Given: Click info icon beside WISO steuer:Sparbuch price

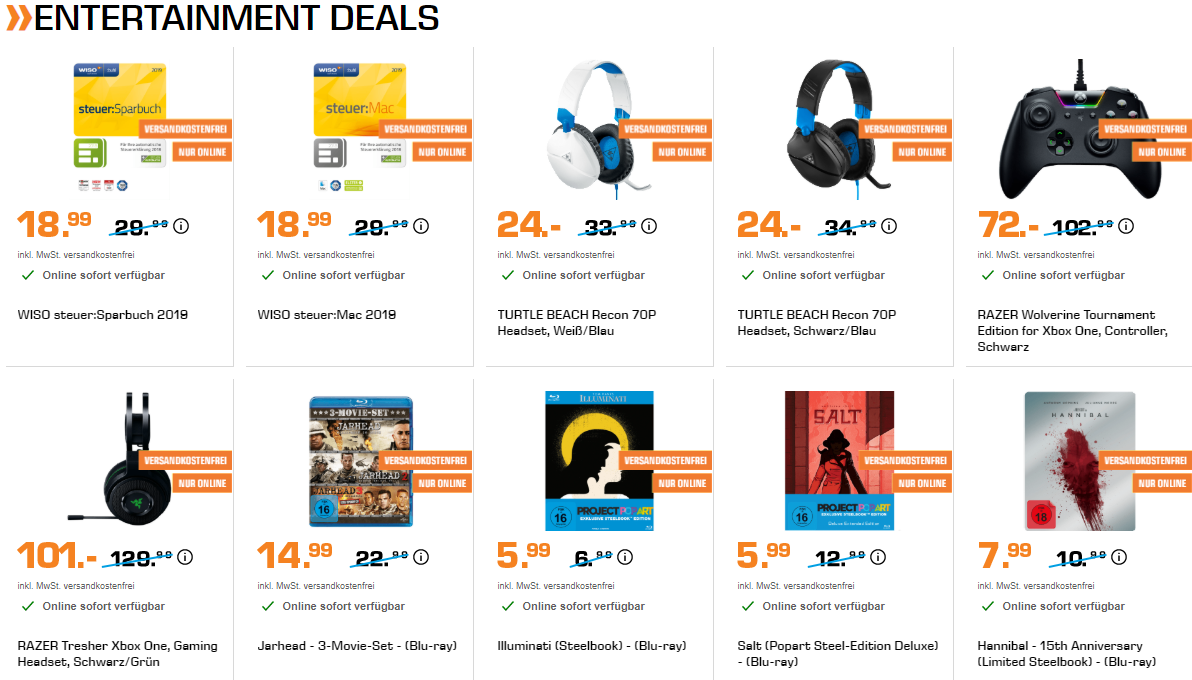Looking at the screenshot, I should (x=181, y=226).
